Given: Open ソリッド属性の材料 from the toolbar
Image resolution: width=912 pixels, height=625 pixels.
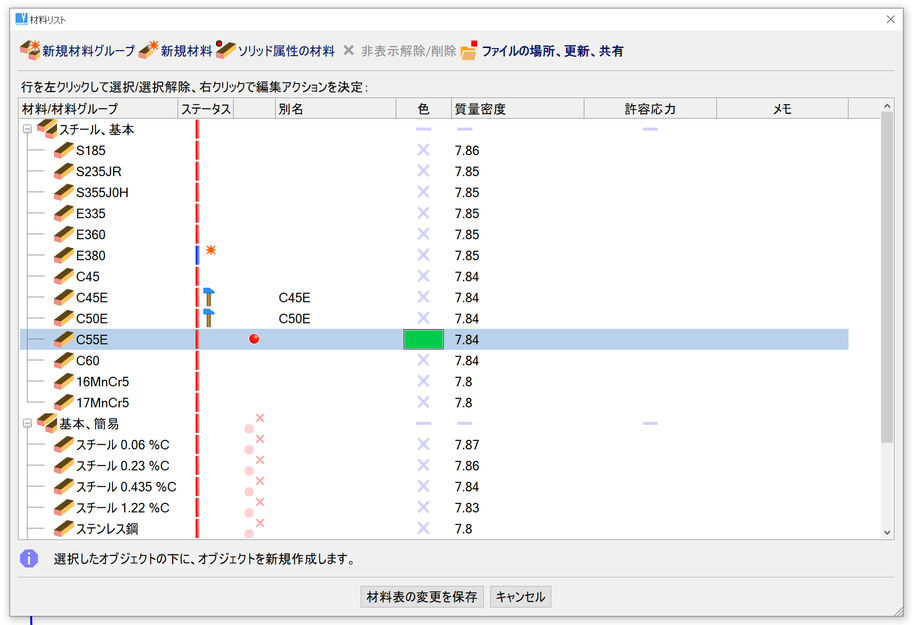Looking at the screenshot, I should click(x=225, y=50).
